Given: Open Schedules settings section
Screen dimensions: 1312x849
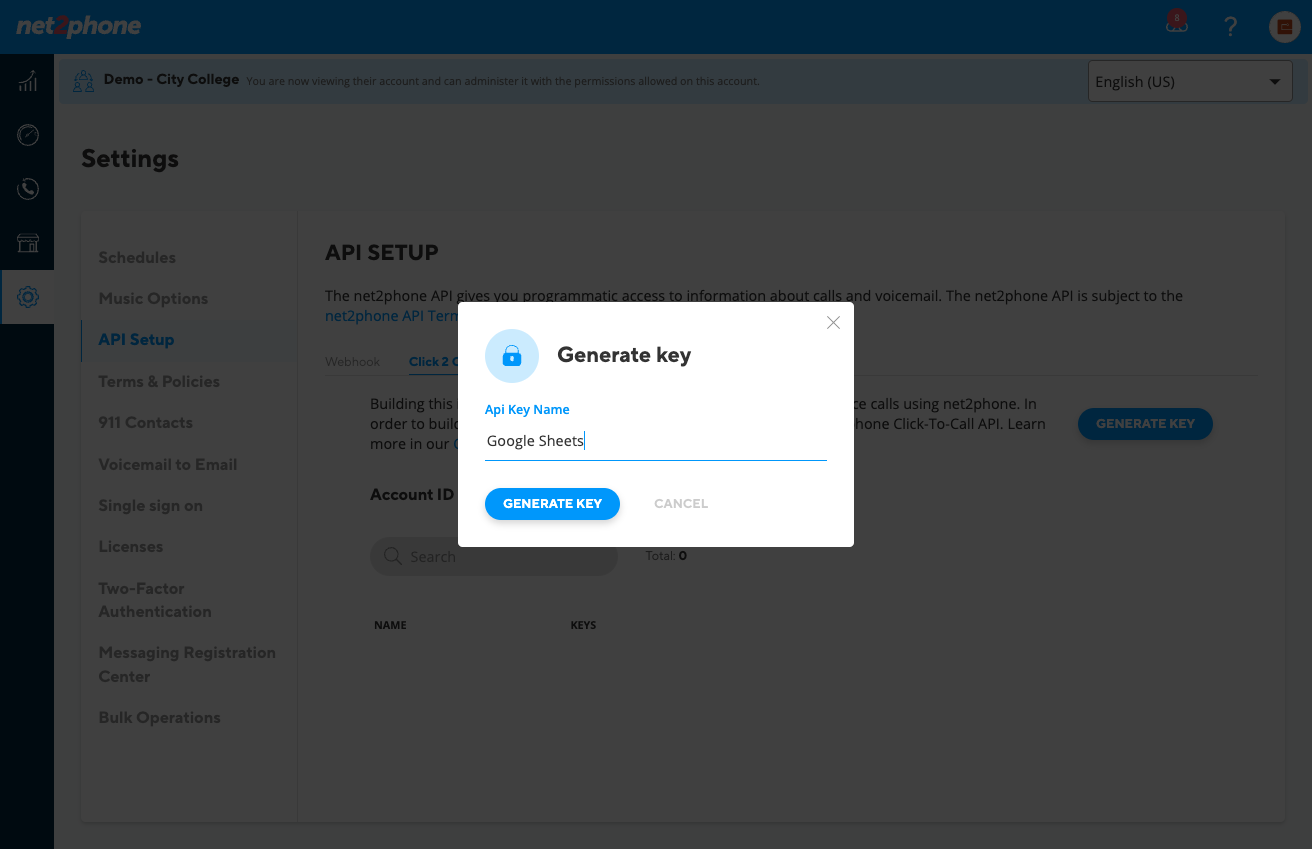Looking at the screenshot, I should pos(137,257).
